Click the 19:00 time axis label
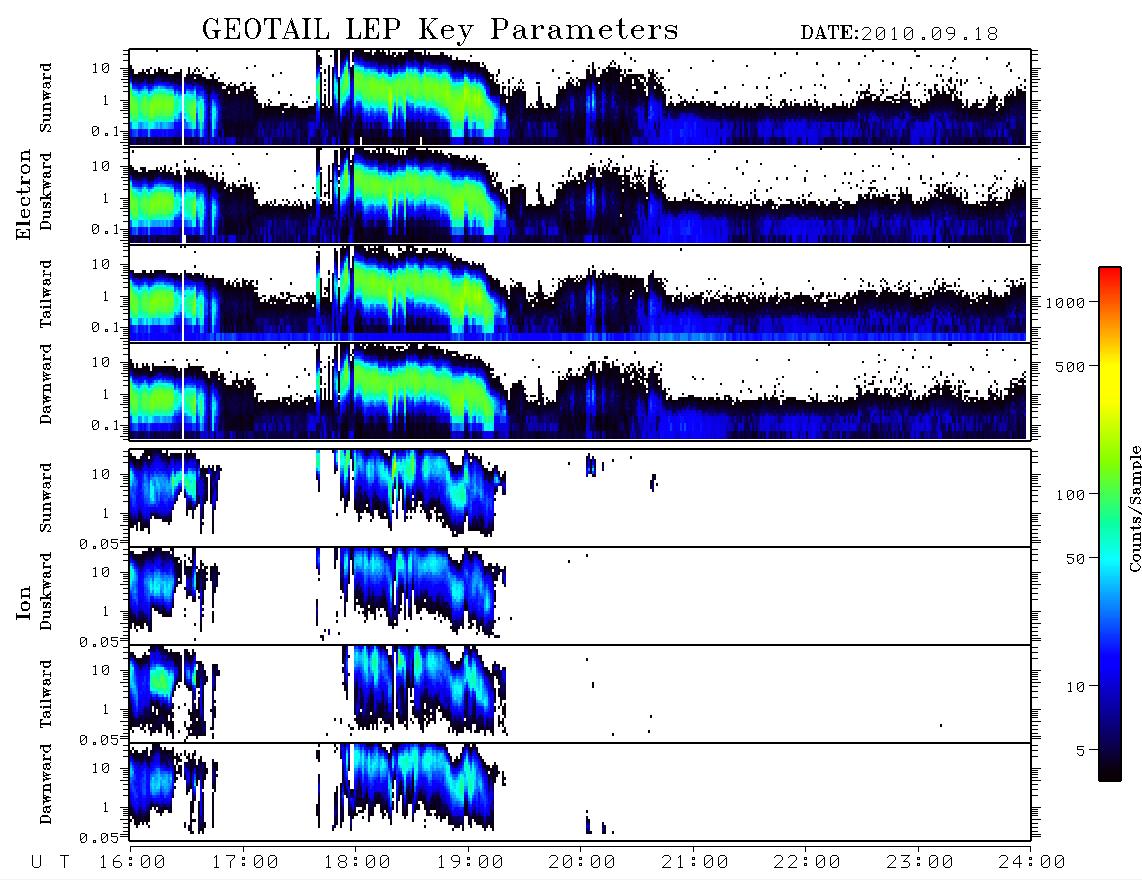 pyautogui.click(x=470, y=863)
